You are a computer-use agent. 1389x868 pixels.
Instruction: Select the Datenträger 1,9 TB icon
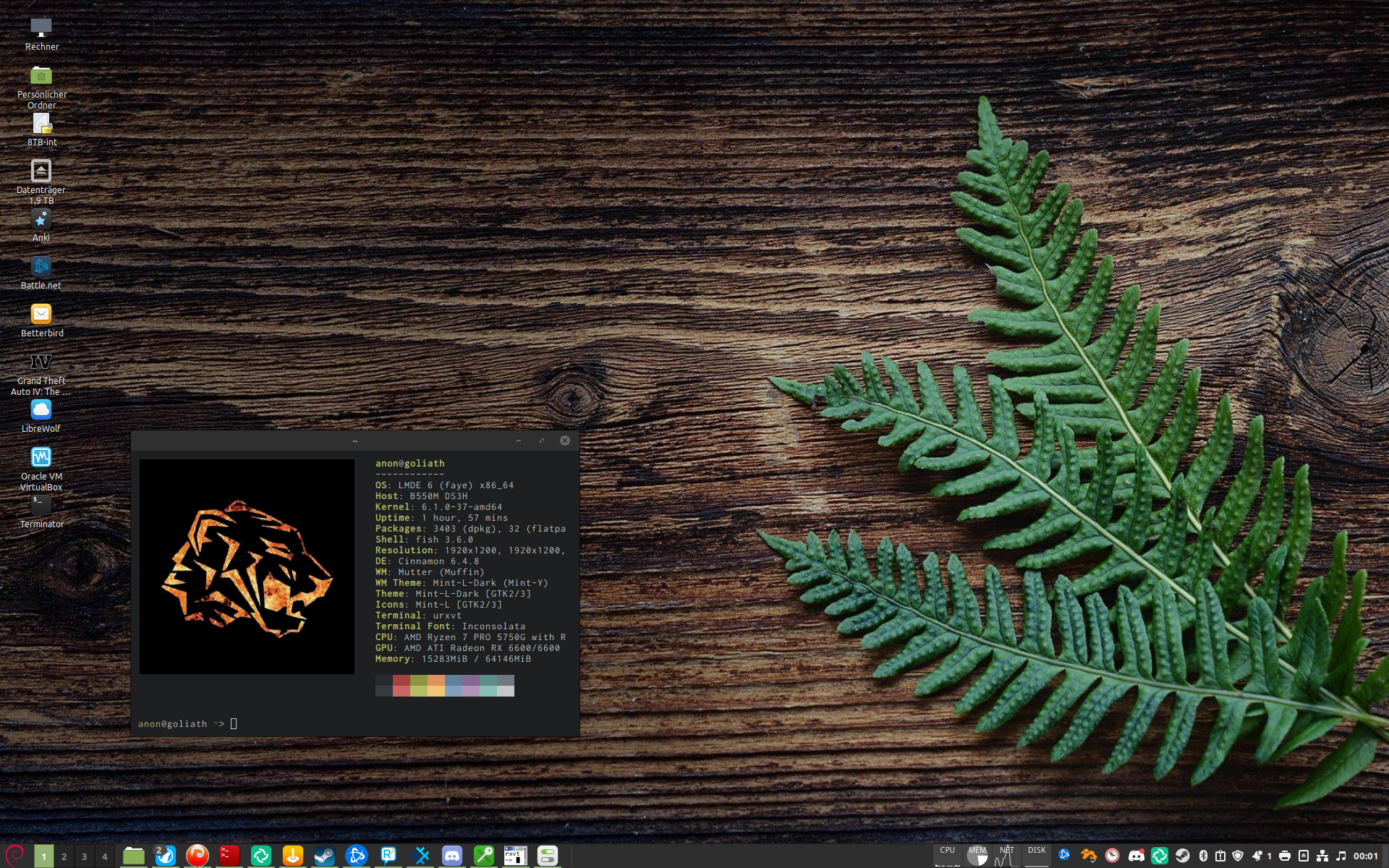click(x=41, y=182)
